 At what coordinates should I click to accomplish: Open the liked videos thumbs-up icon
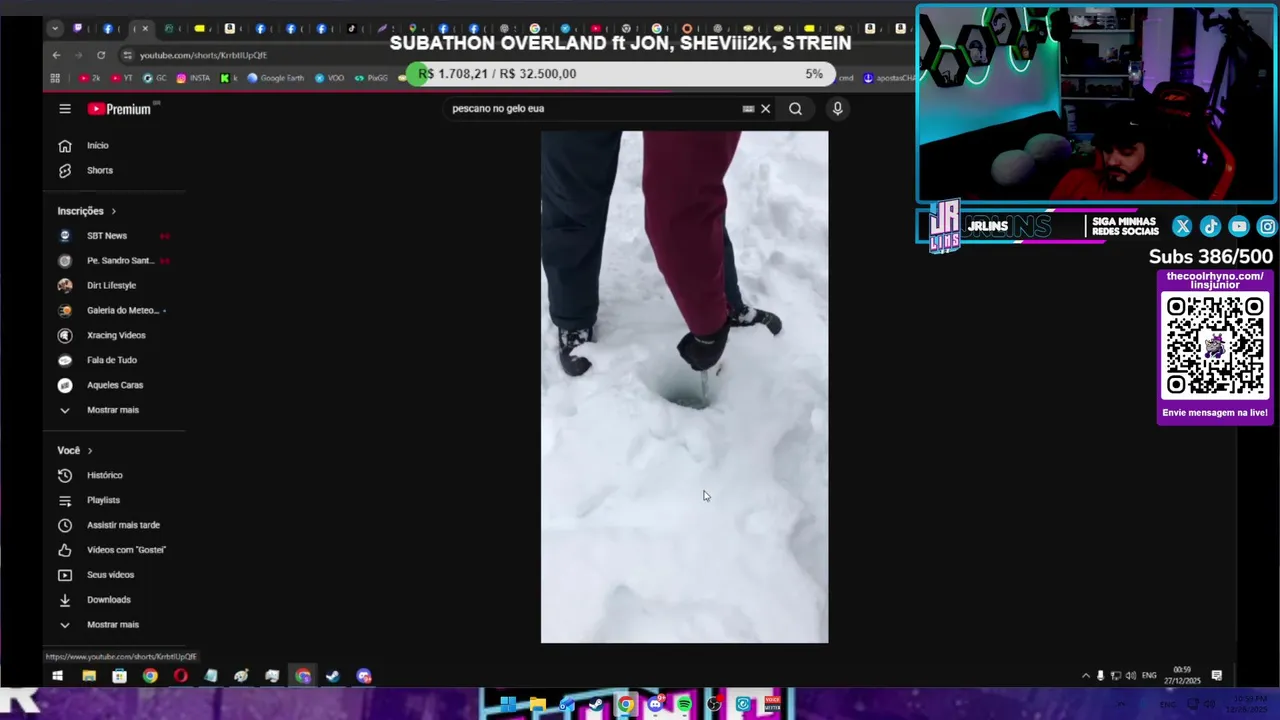coord(65,551)
